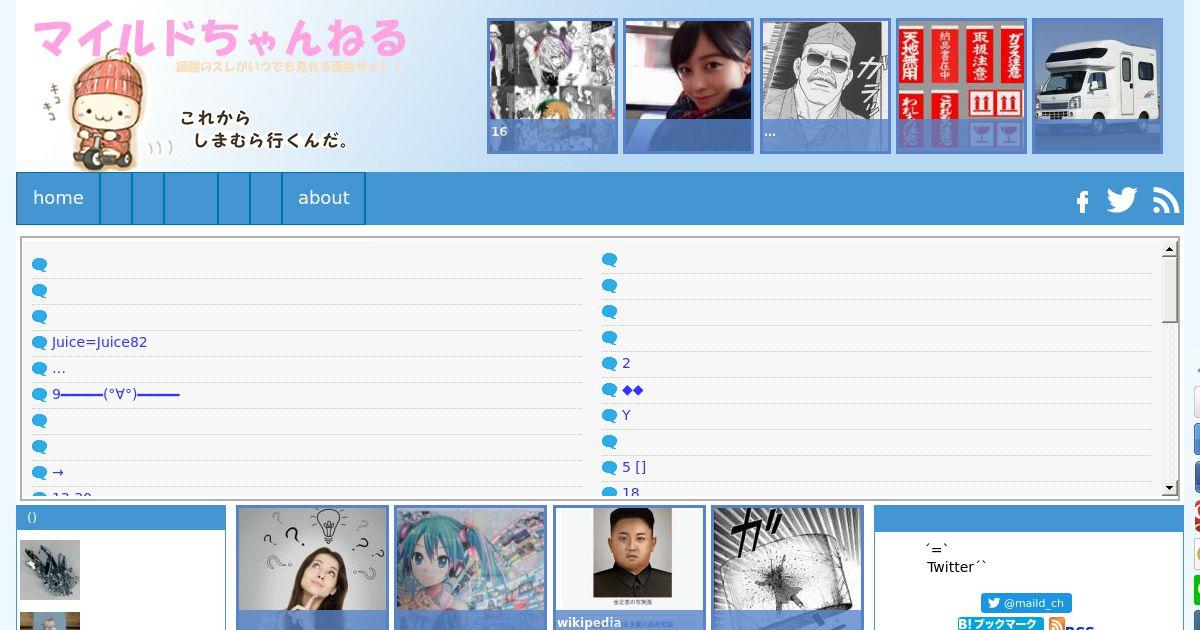Open the '→' thread link
The image size is (1200, 630).
[58, 472]
